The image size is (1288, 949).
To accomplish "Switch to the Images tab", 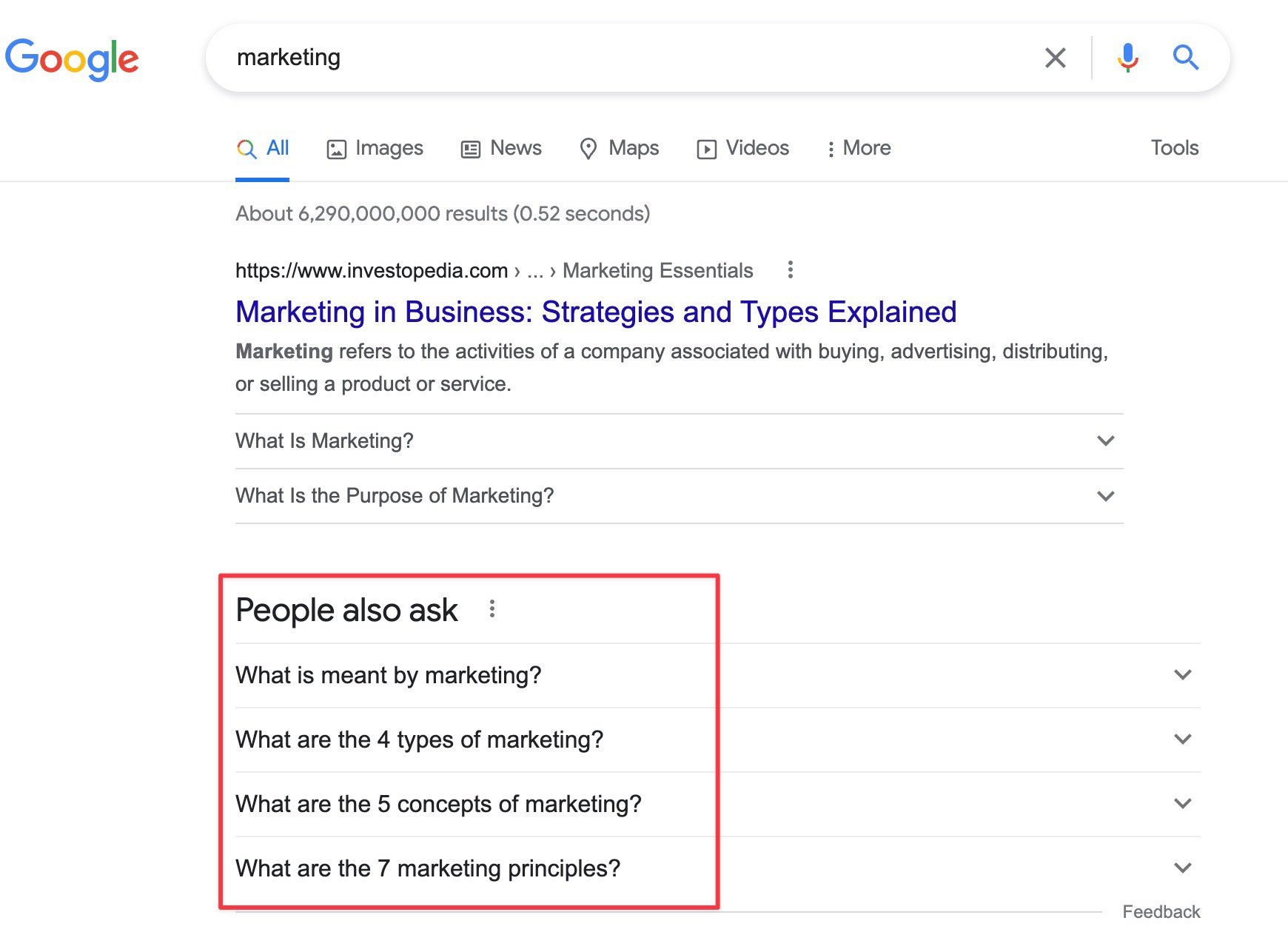I will pyautogui.click(x=375, y=148).
